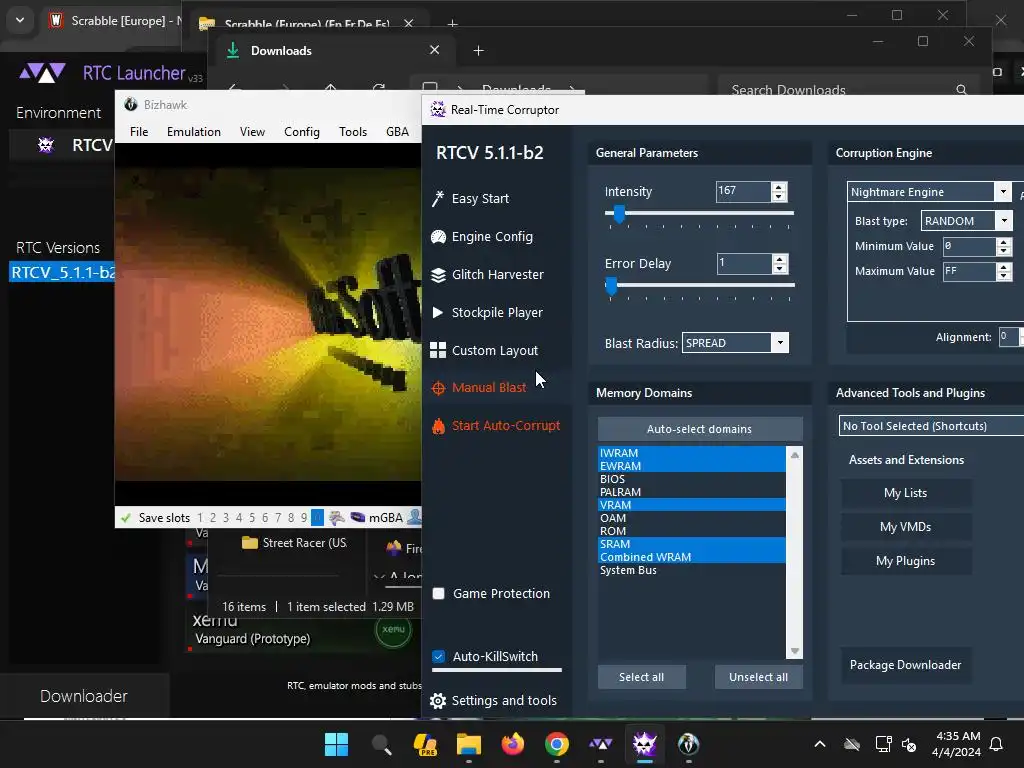The width and height of the screenshot is (1024, 768).
Task: Click the search icon in Search Downloads
Action: point(961,89)
